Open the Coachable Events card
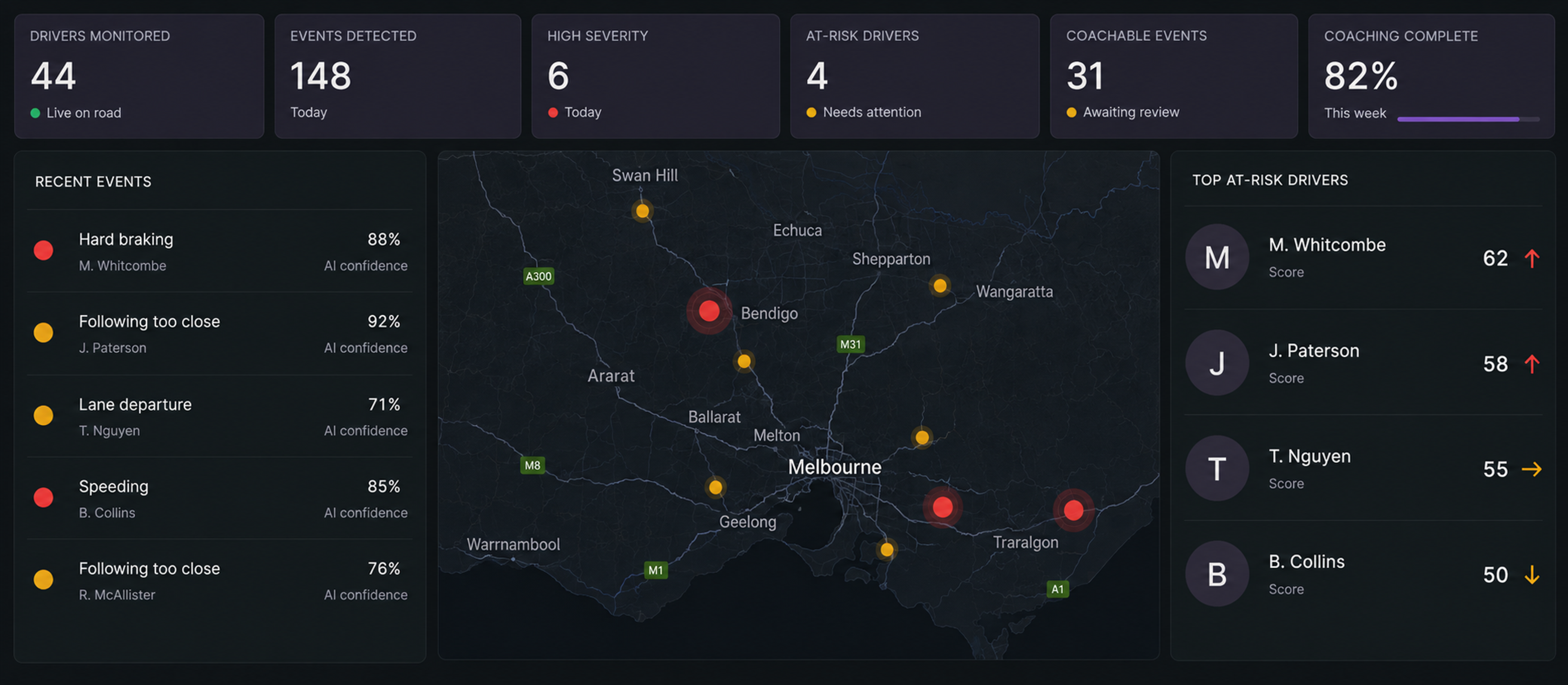Screen dimensions: 1568x685 pyautogui.click(x=1174, y=76)
